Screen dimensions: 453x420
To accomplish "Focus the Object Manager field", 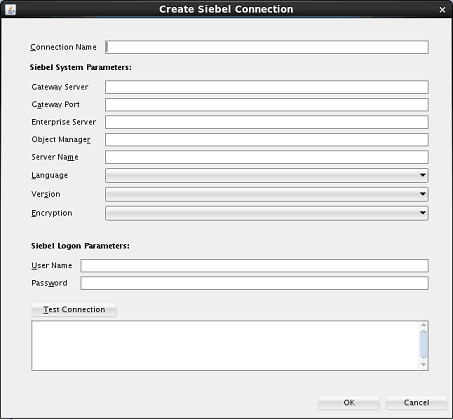I will click(267, 140).
